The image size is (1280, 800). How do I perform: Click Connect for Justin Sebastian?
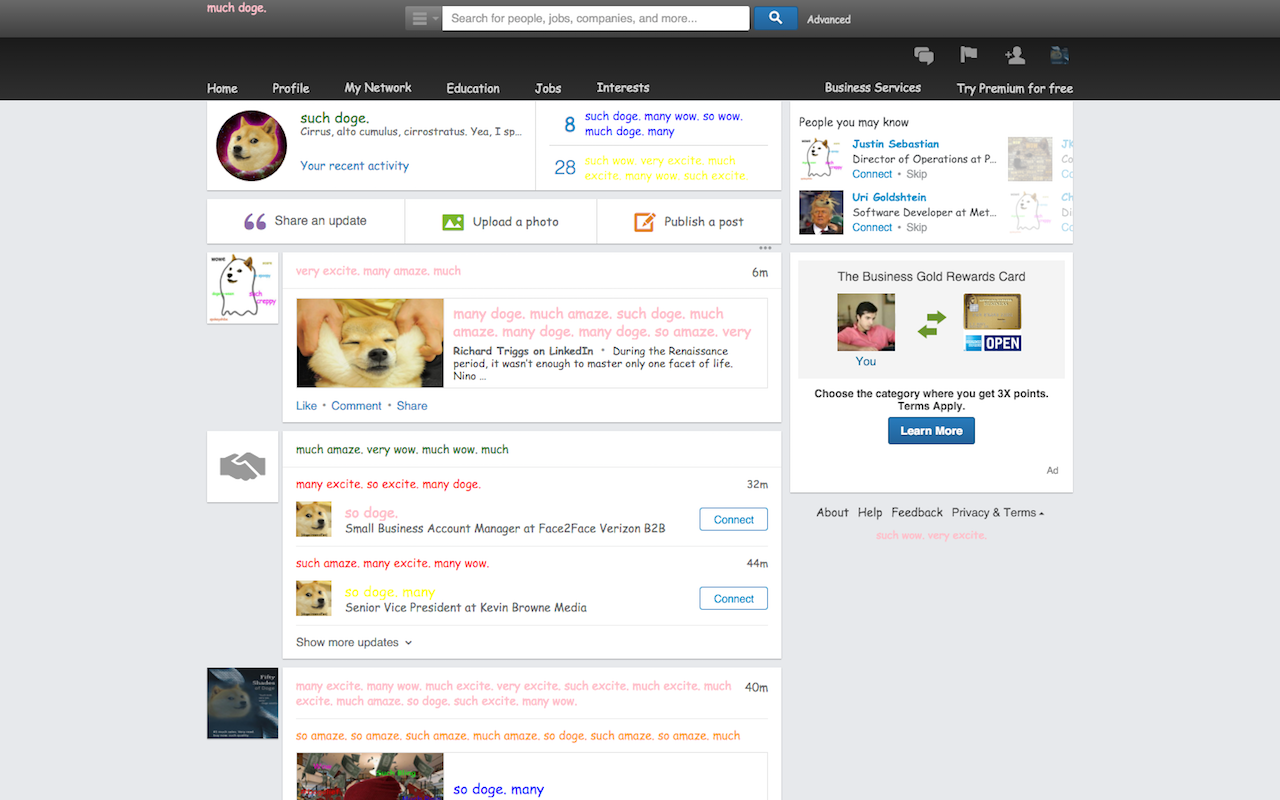point(871,173)
